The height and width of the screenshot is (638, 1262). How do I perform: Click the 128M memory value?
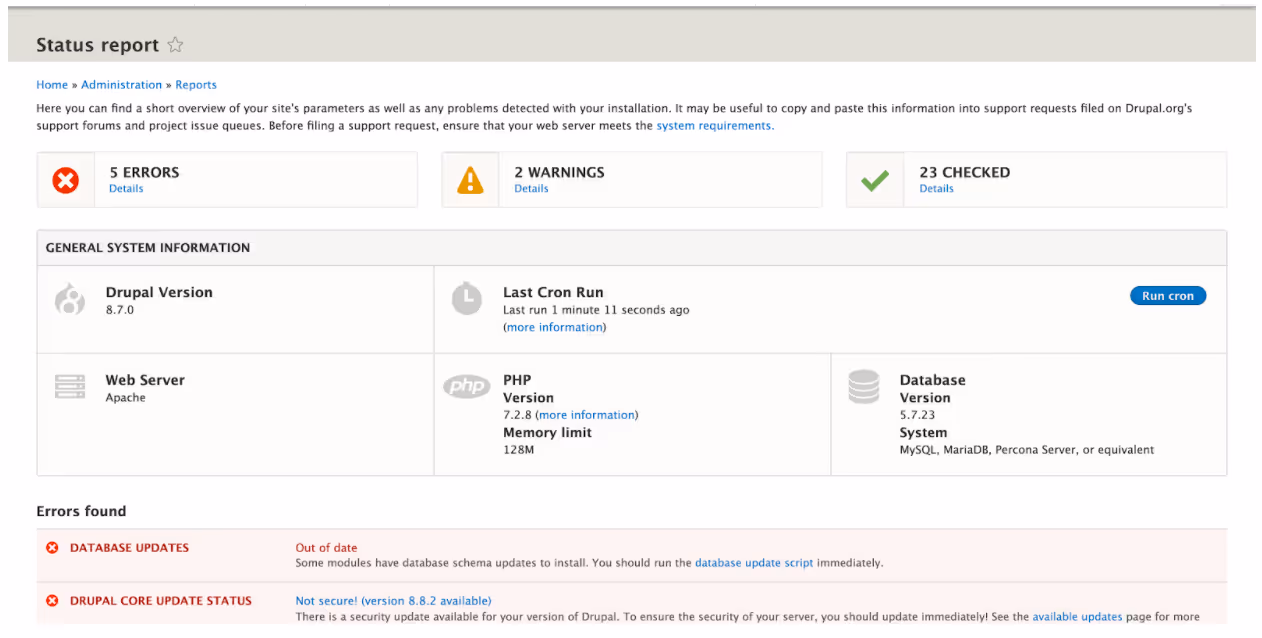518,450
